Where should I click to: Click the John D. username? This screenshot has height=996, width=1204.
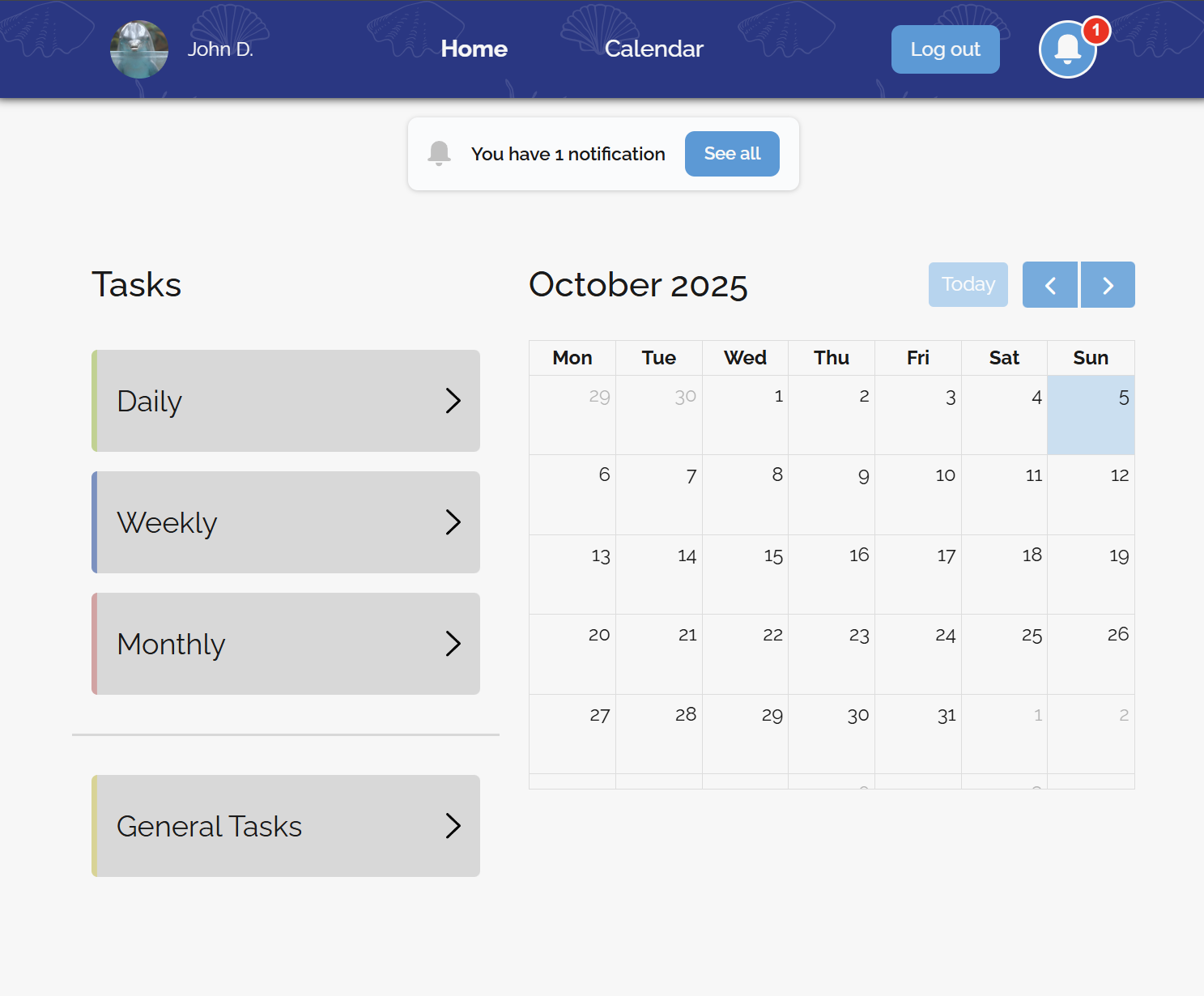[x=220, y=49]
